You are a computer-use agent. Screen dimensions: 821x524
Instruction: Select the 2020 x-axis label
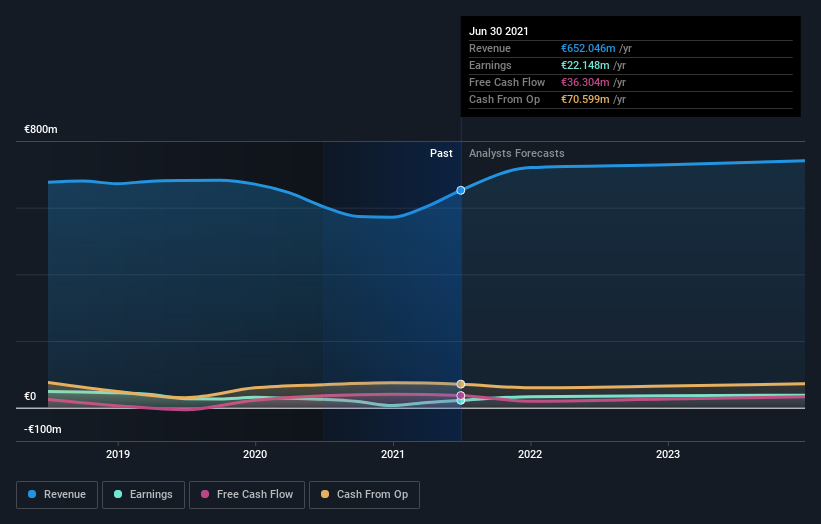point(255,454)
